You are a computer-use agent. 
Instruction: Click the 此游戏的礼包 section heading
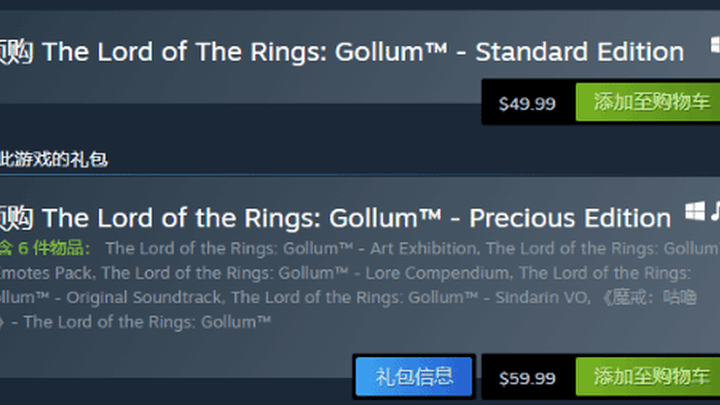click(x=54, y=160)
